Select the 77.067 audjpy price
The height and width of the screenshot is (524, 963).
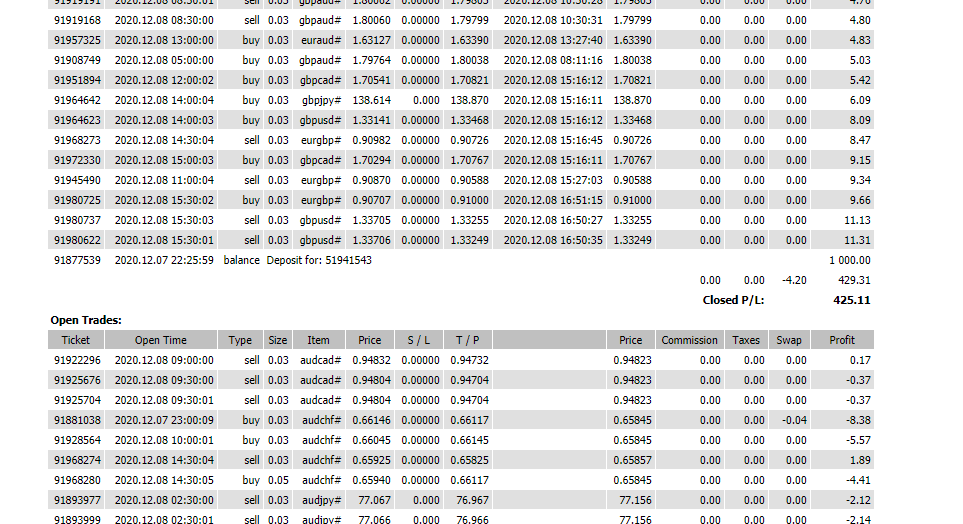[375, 500]
